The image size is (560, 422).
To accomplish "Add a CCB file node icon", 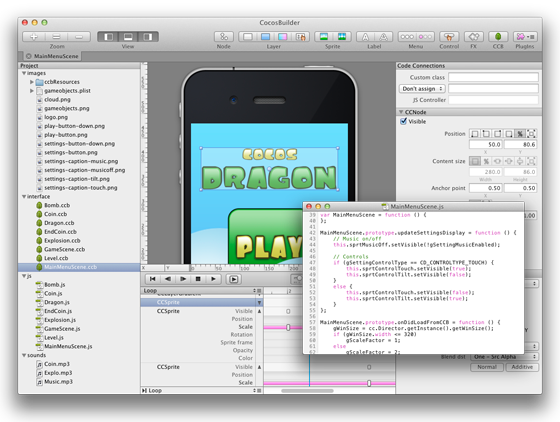I will (498, 36).
